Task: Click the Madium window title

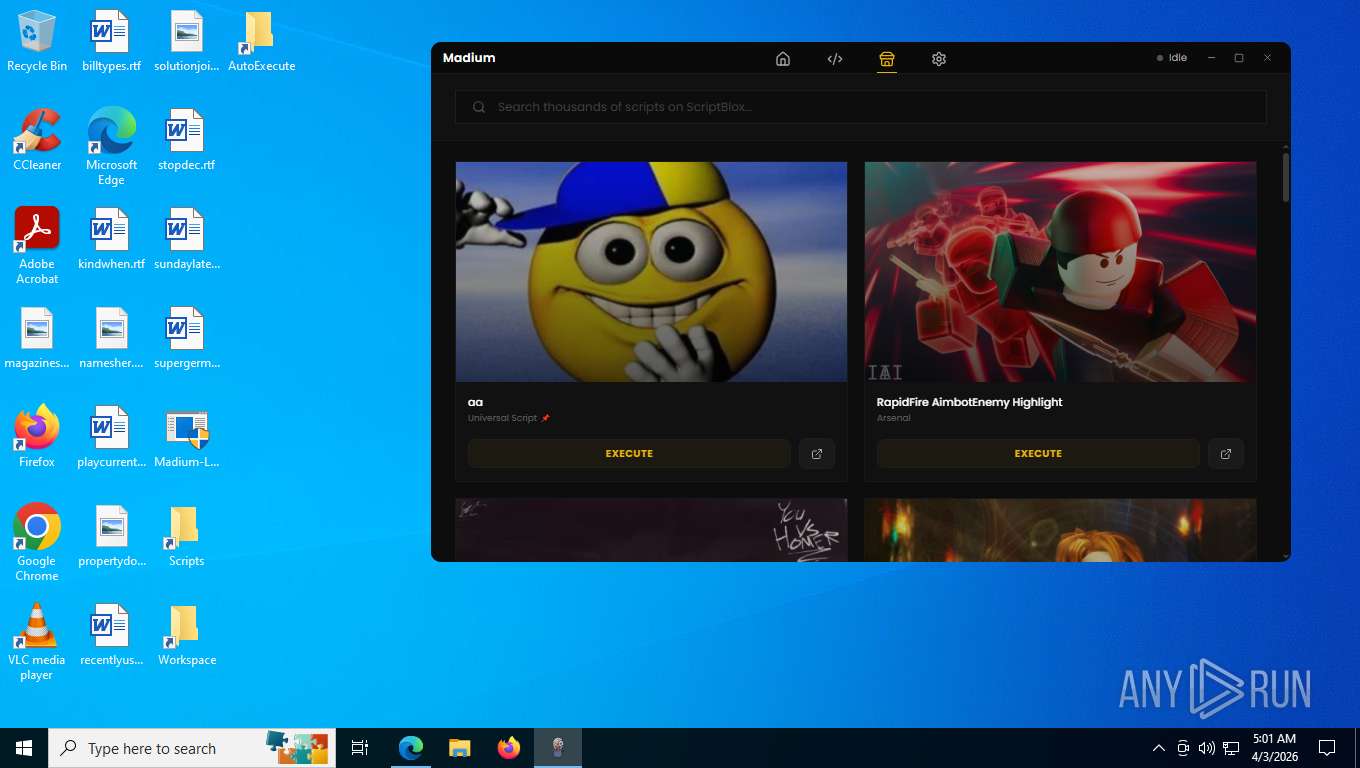Action: pos(469,58)
